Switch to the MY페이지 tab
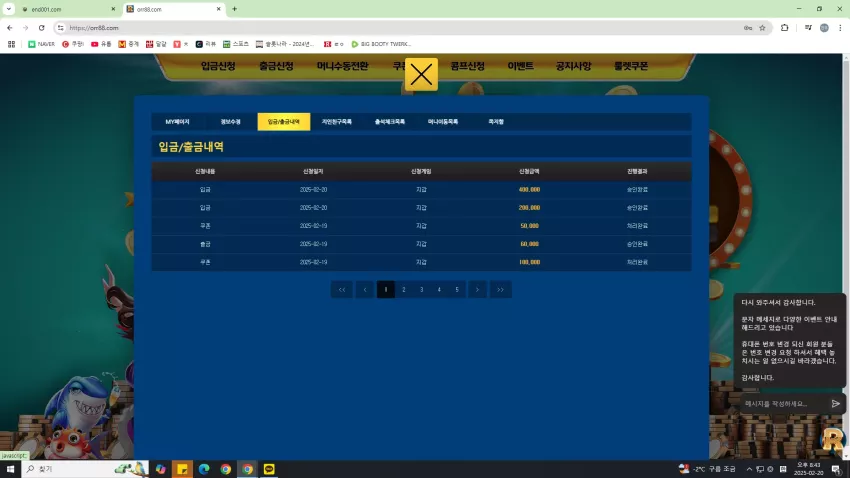 tap(177, 122)
